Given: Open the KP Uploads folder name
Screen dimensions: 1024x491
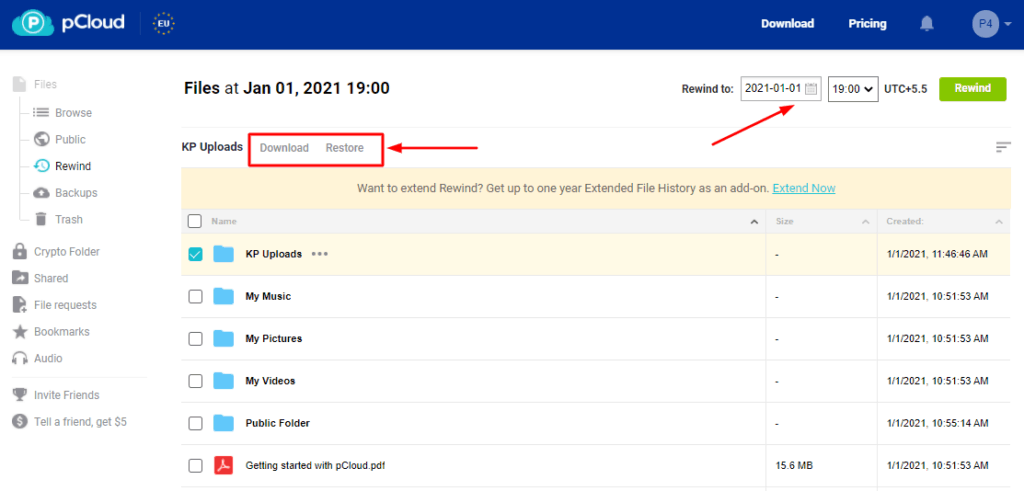Looking at the screenshot, I should [274, 254].
